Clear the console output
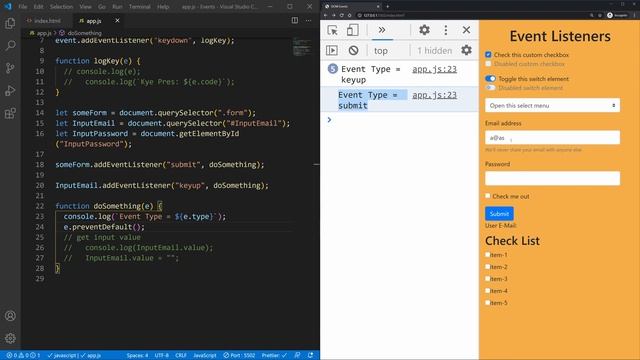This screenshot has height=360, width=640. [x=353, y=50]
